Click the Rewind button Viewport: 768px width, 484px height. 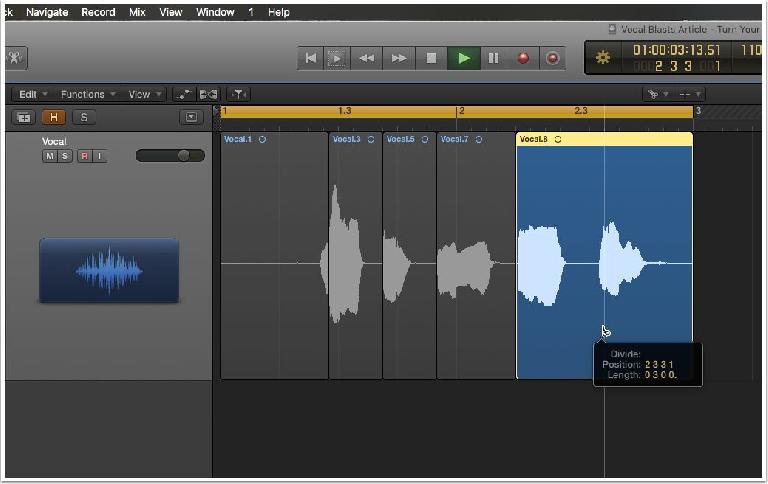pos(366,58)
